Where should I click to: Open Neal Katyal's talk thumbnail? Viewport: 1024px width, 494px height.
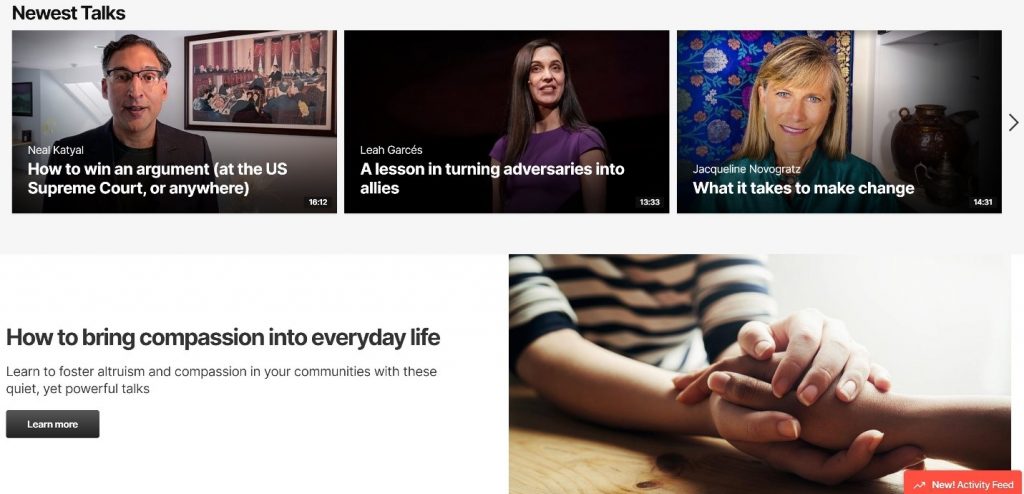174,122
